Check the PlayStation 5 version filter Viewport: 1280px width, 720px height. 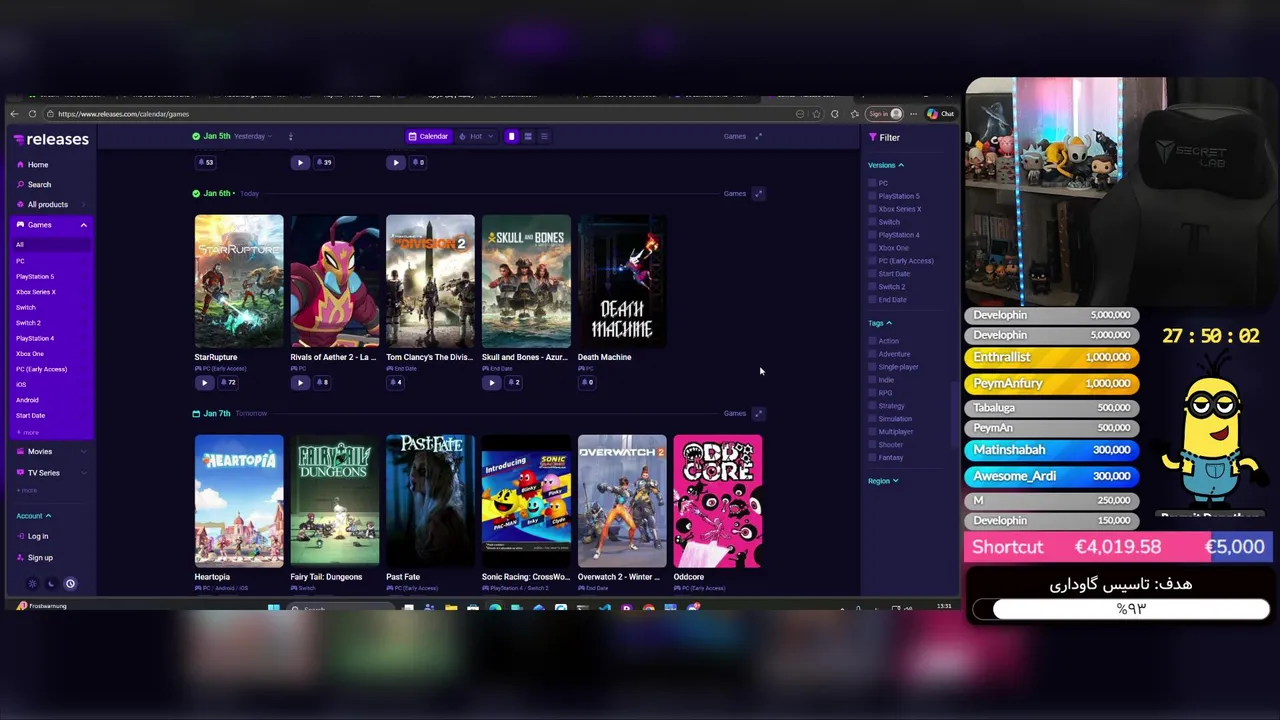(x=872, y=196)
